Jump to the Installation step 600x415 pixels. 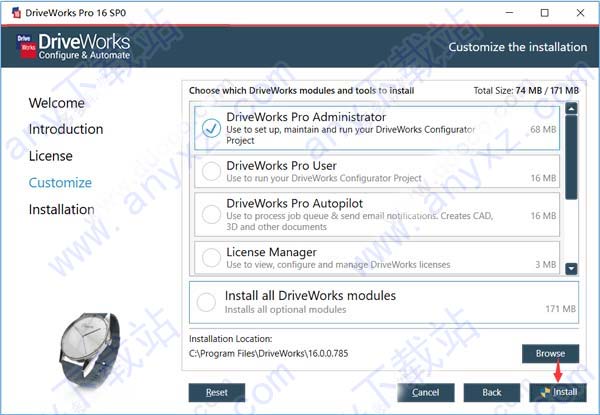[x=62, y=210]
